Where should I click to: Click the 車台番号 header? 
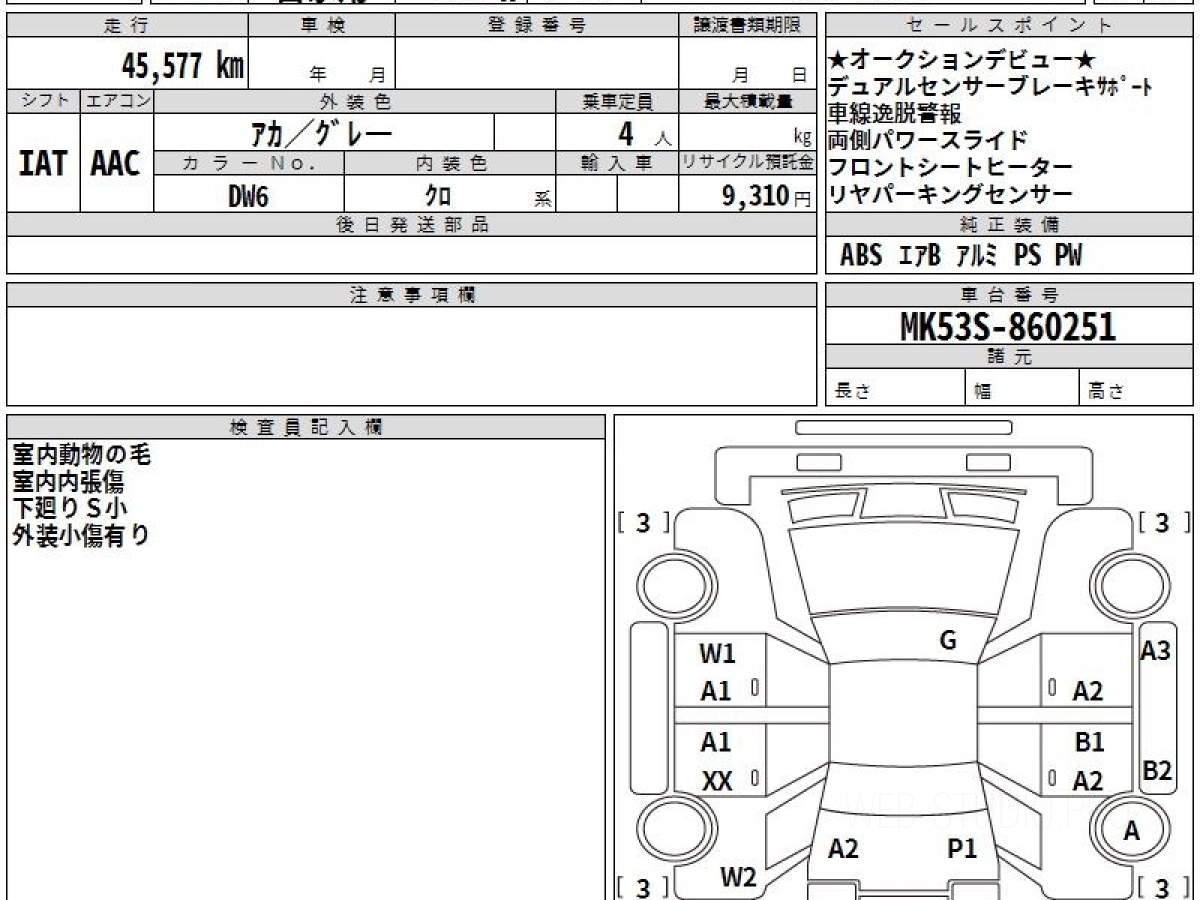pos(1009,295)
